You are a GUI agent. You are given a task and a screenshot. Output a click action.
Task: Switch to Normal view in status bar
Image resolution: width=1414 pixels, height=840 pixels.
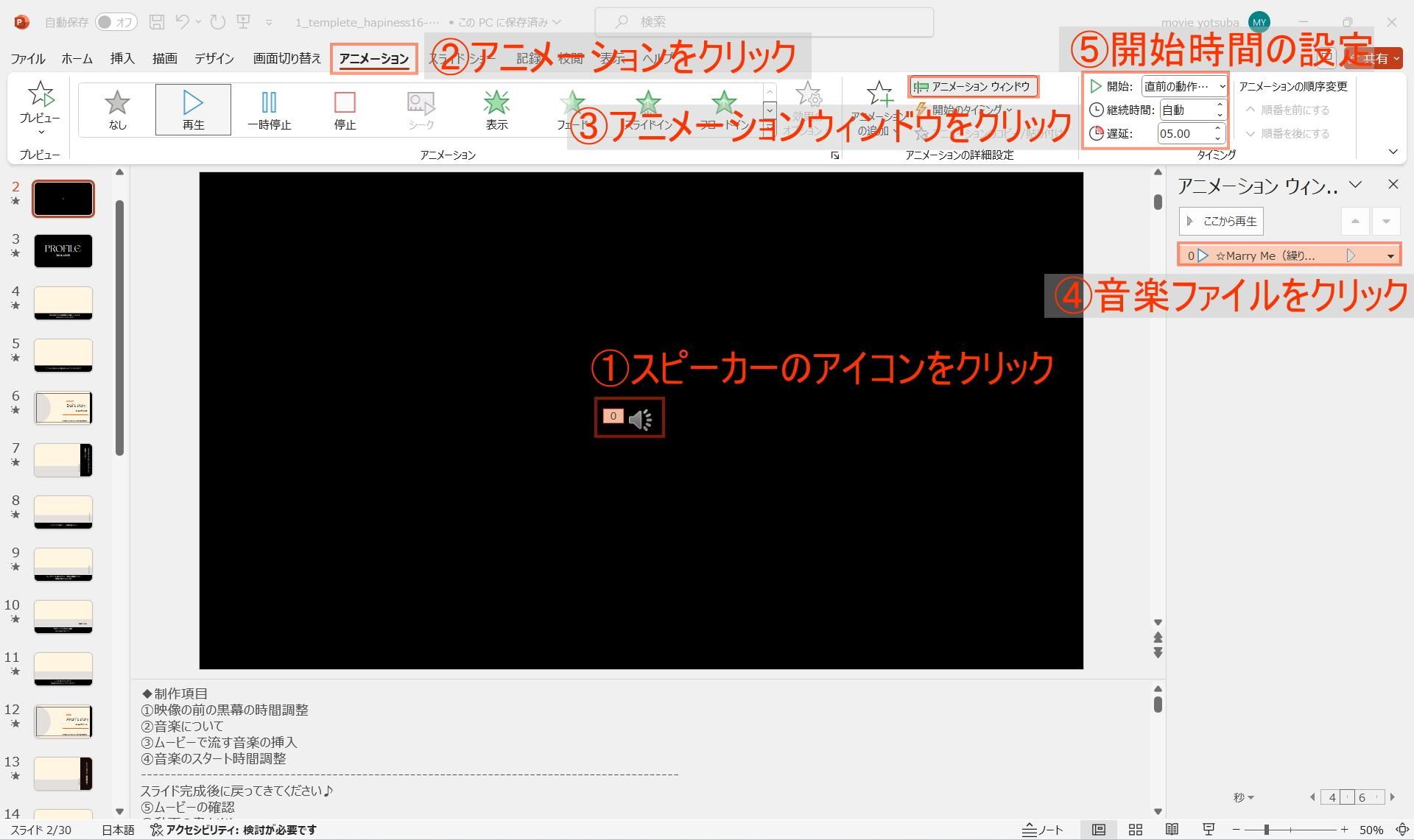coord(1098,830)
